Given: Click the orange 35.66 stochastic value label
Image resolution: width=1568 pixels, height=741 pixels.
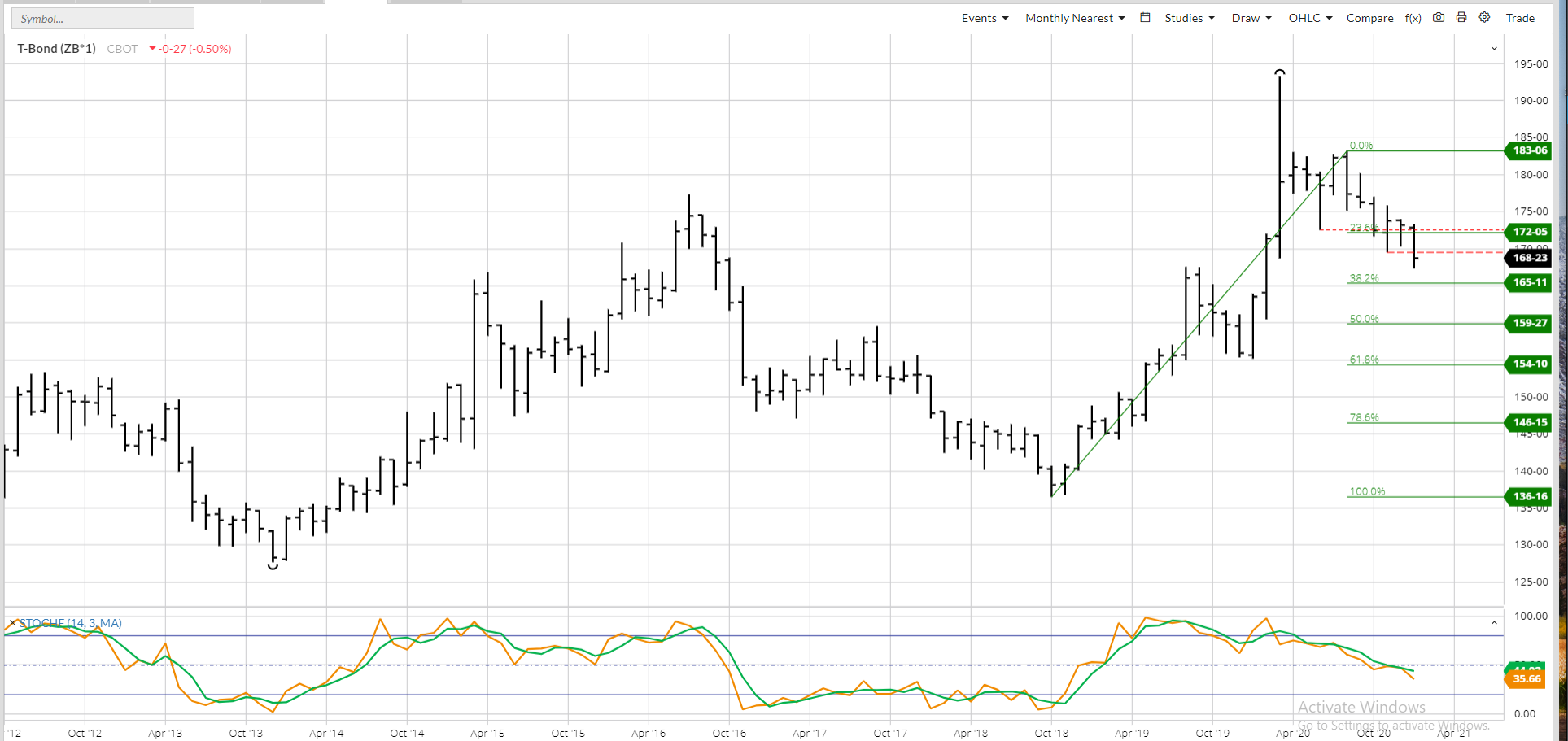Looking at the screenshot, I should point(1527,679).
